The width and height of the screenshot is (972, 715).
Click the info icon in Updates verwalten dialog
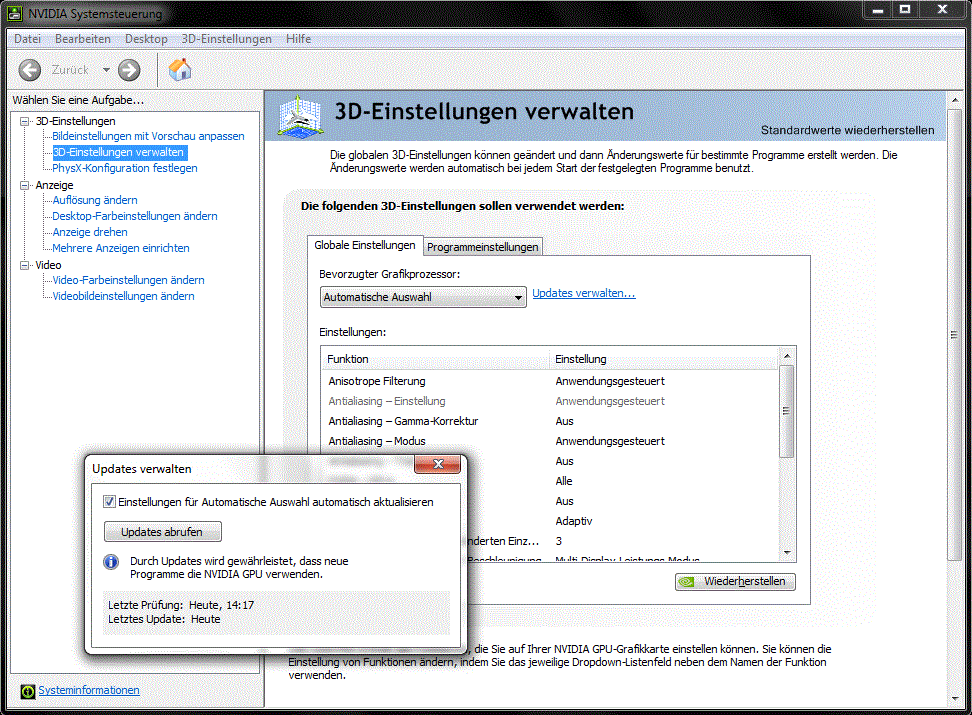click(x=111, y=562)
